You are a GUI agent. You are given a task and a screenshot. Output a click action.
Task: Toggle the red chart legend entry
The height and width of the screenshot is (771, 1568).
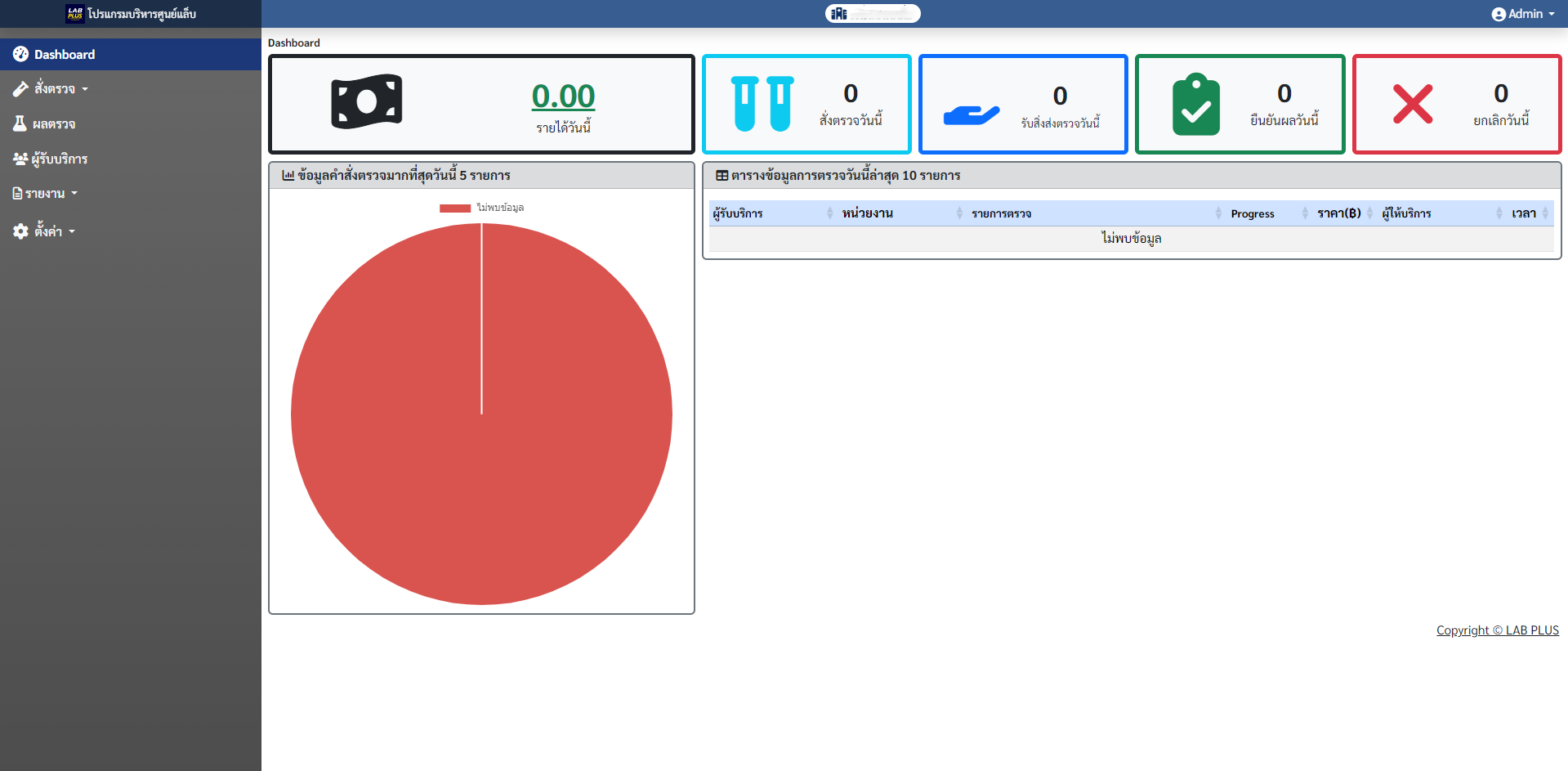click(481, 208)
